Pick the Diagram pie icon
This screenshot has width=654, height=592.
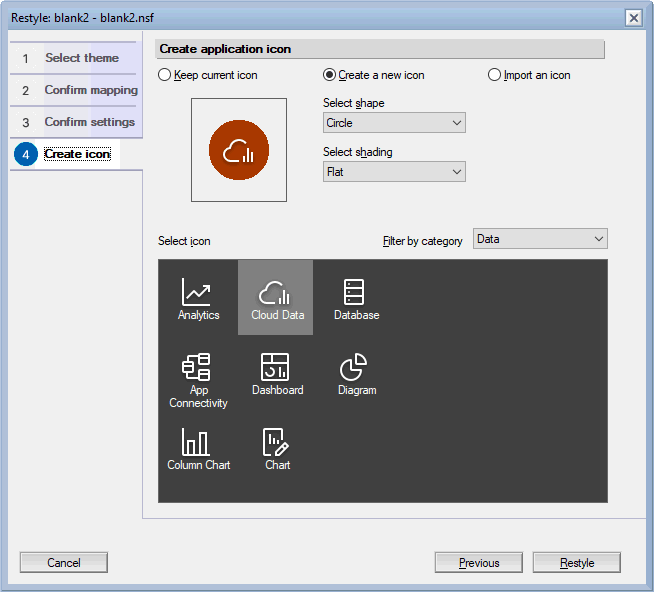356,374
